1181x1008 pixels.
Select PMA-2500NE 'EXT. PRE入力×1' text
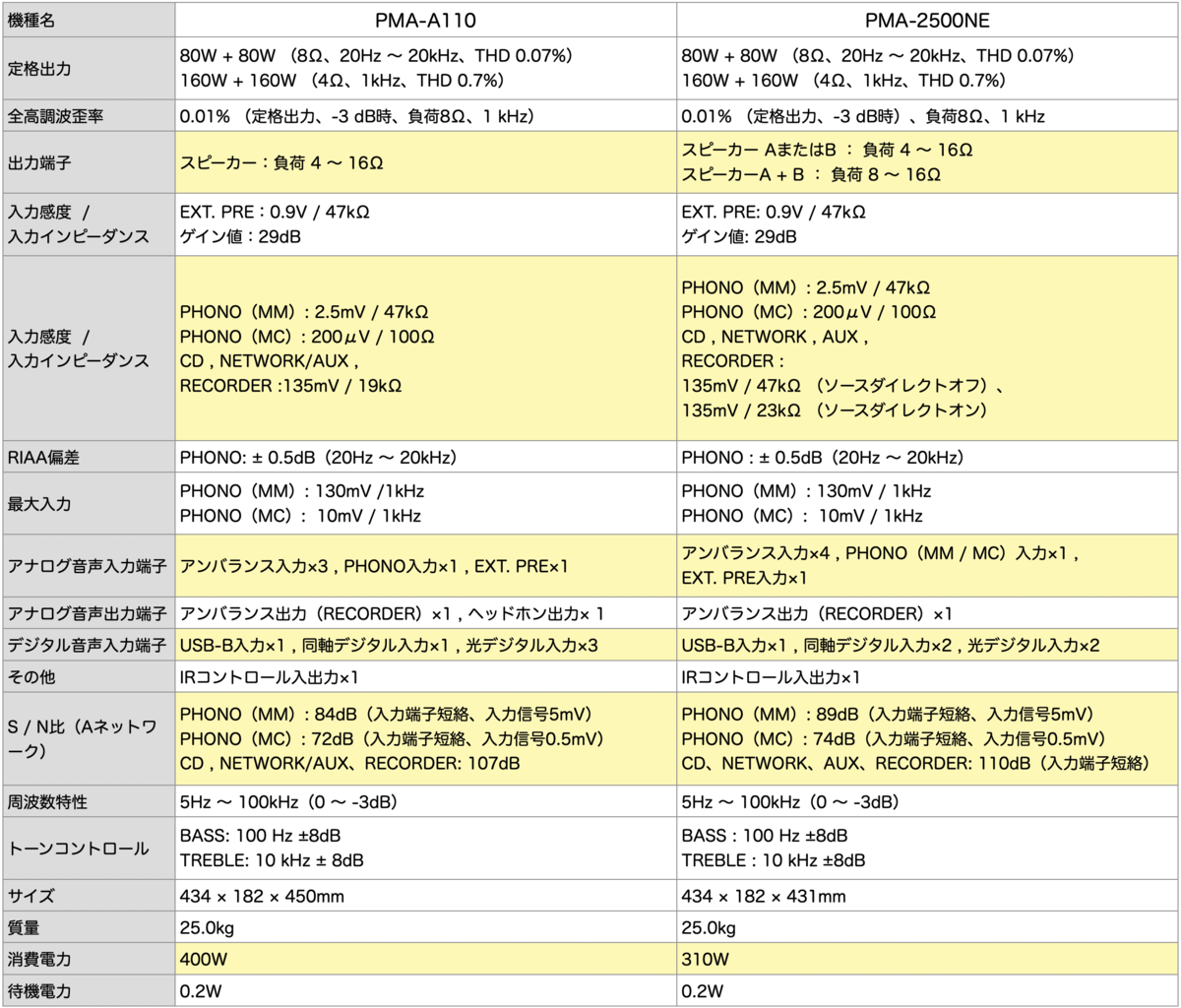pos(744,578)
